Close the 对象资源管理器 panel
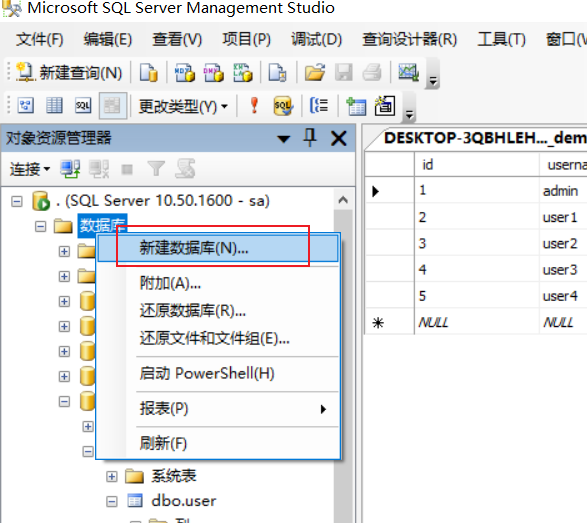Image resolution: width=587 pixels, height=523 pixels. pyautogui.click(x=338, y=138)
